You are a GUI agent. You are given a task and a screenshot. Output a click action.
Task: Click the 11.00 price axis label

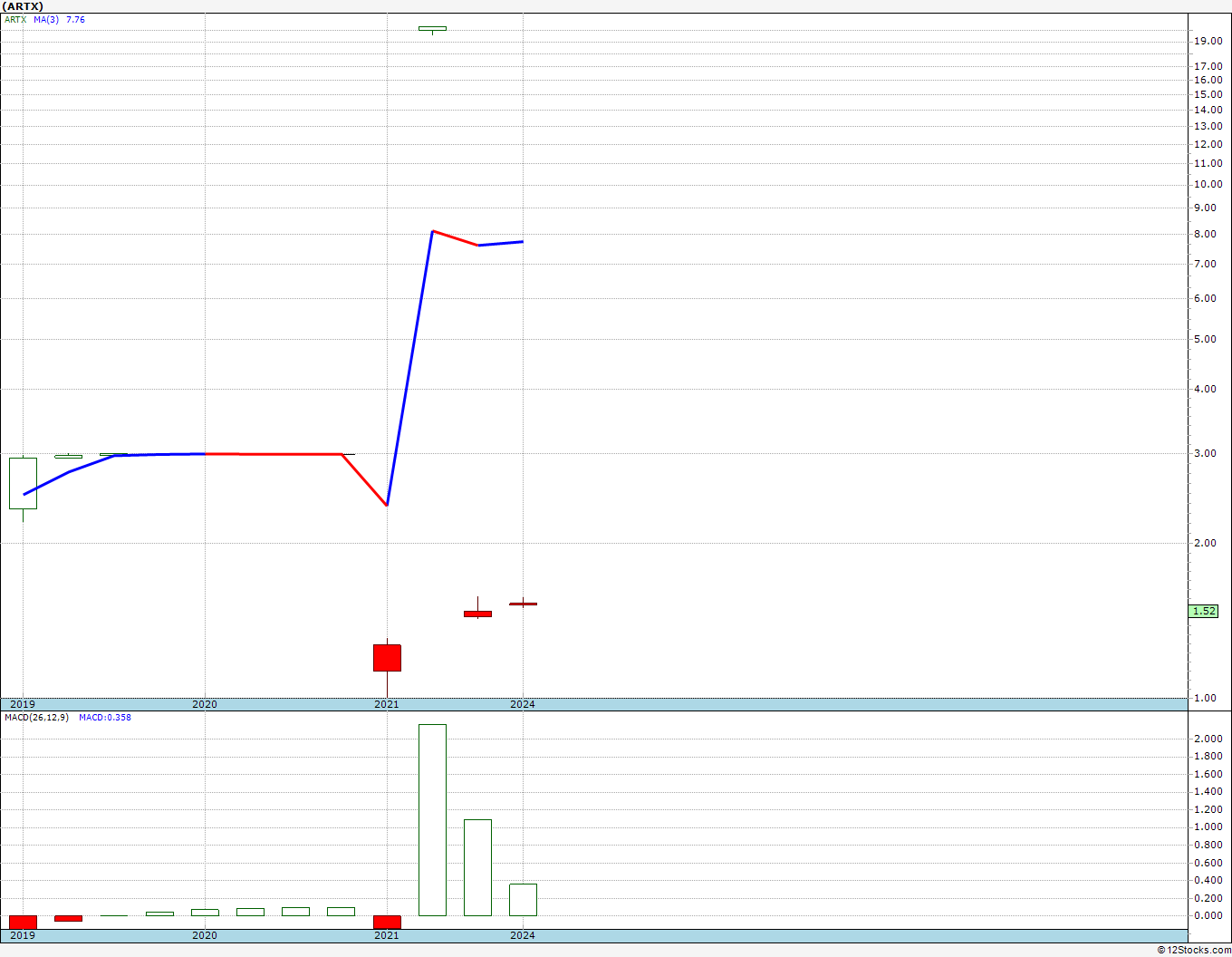pos(1208,164)
